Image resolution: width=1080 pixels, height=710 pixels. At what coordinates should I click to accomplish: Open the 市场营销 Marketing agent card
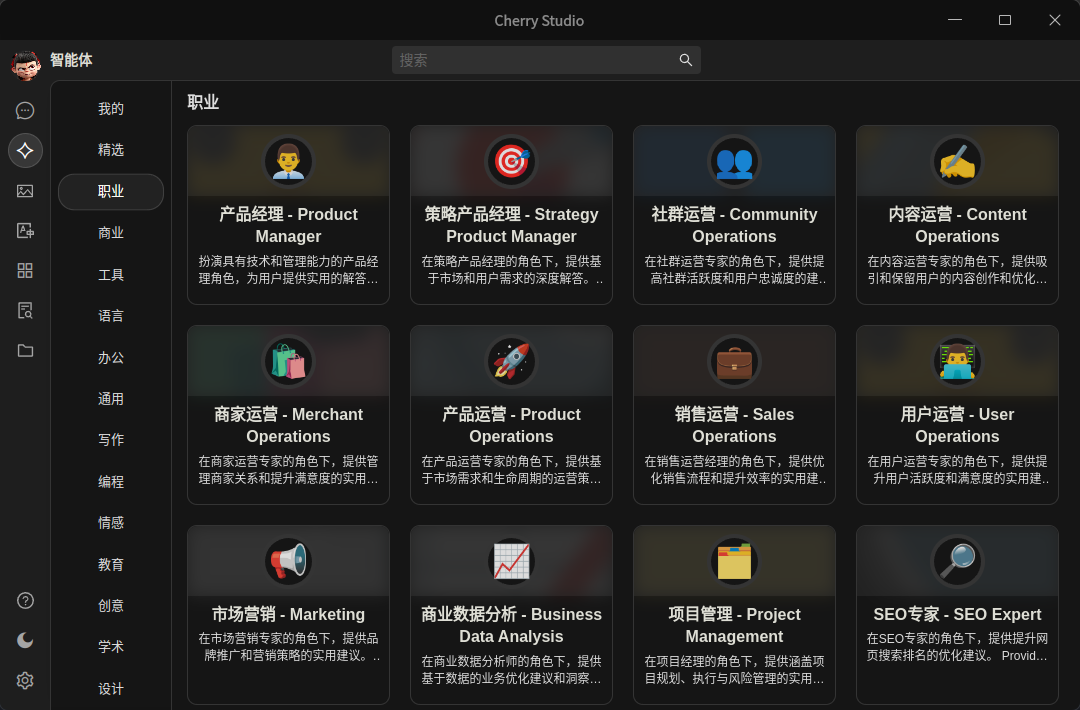[x=288, y=615]
